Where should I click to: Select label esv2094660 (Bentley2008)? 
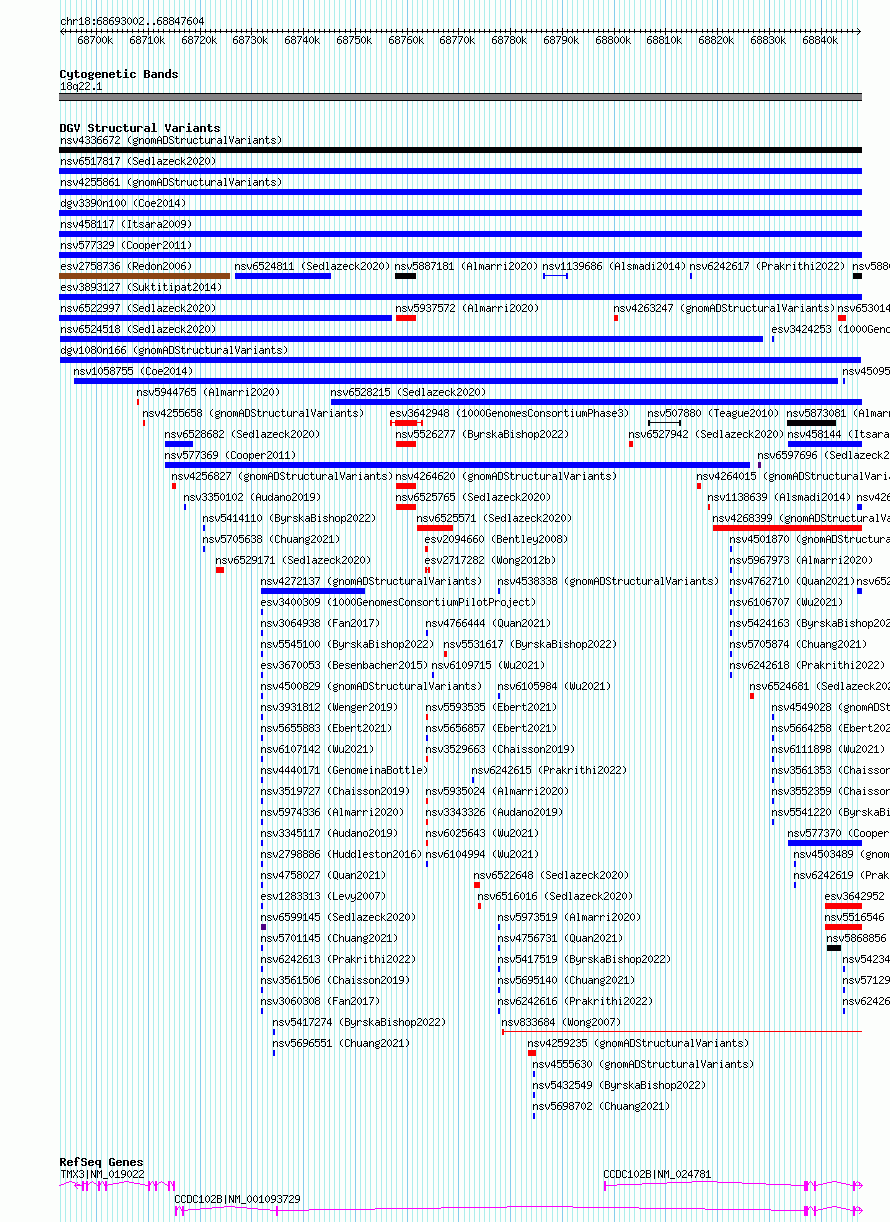(x=496, y=539)
